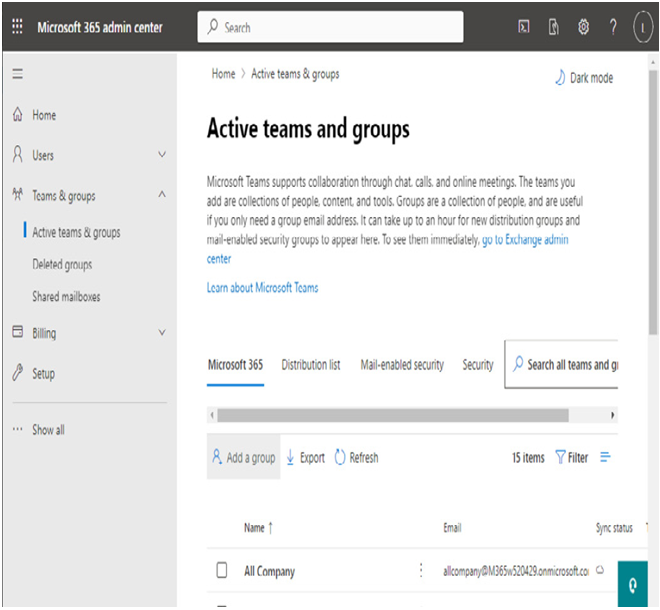Viewport: 660px width, 610px height.
Task: Click the Add a group button
Action: pos(244,457)
